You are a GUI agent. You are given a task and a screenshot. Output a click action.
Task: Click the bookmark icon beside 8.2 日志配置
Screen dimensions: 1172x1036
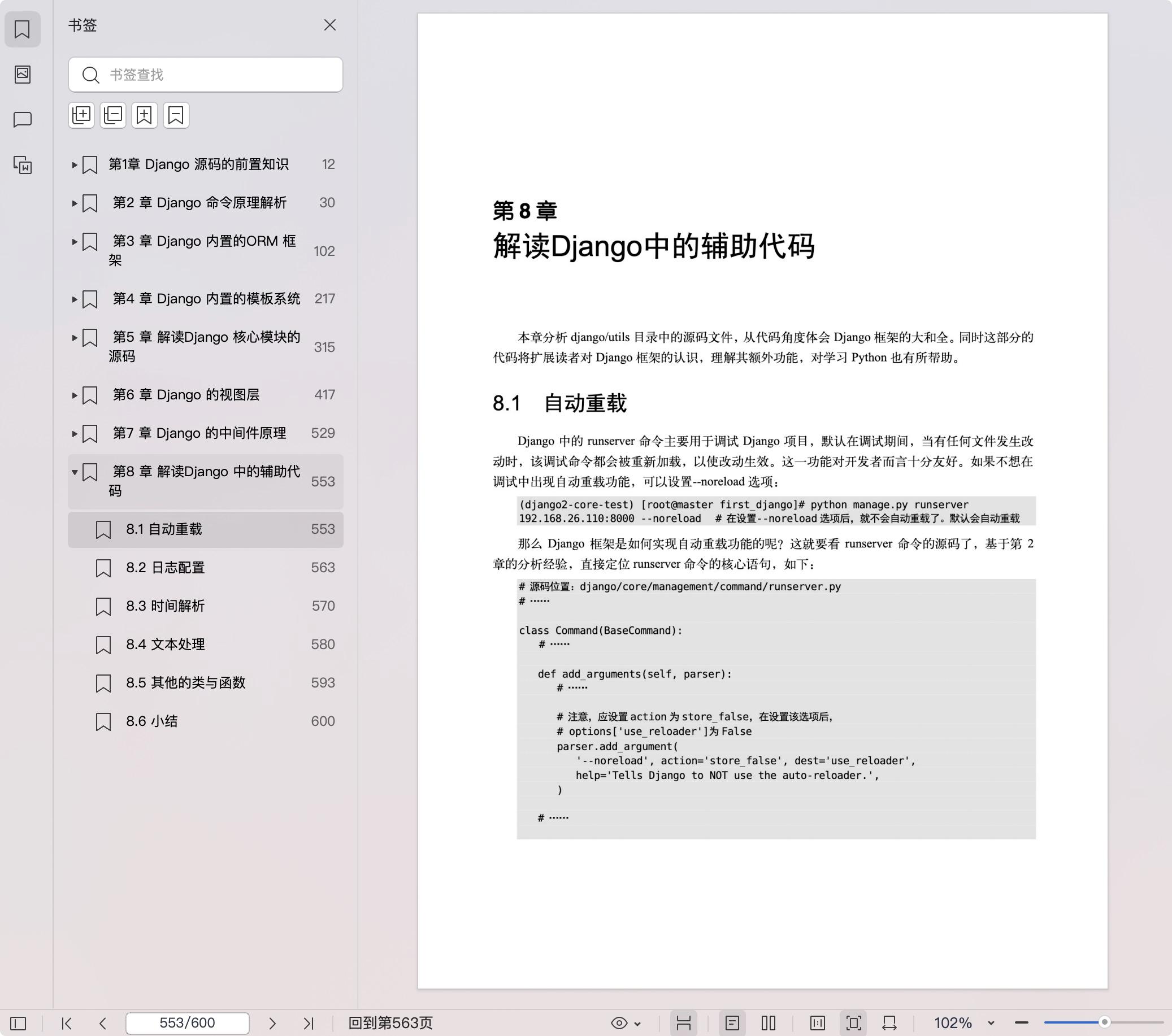coord(103,568)
